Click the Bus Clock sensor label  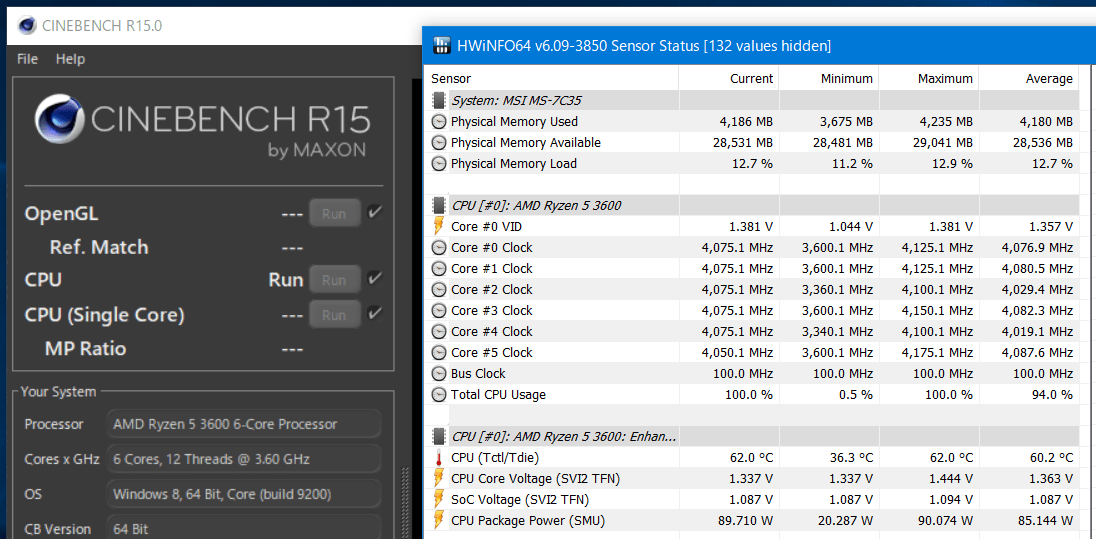click(478, 373)
